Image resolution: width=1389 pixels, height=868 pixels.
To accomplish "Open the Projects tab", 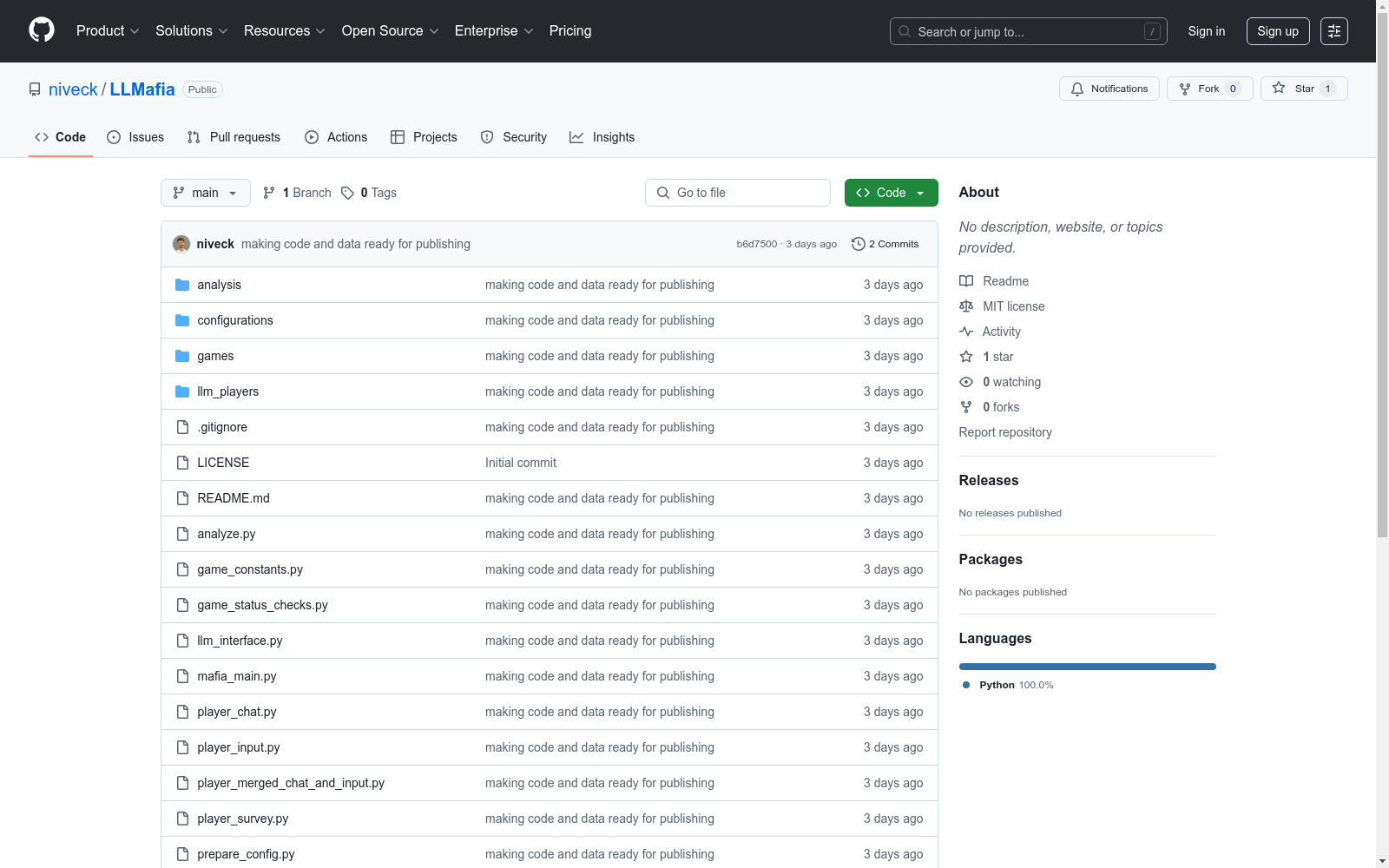I will 424,137.
